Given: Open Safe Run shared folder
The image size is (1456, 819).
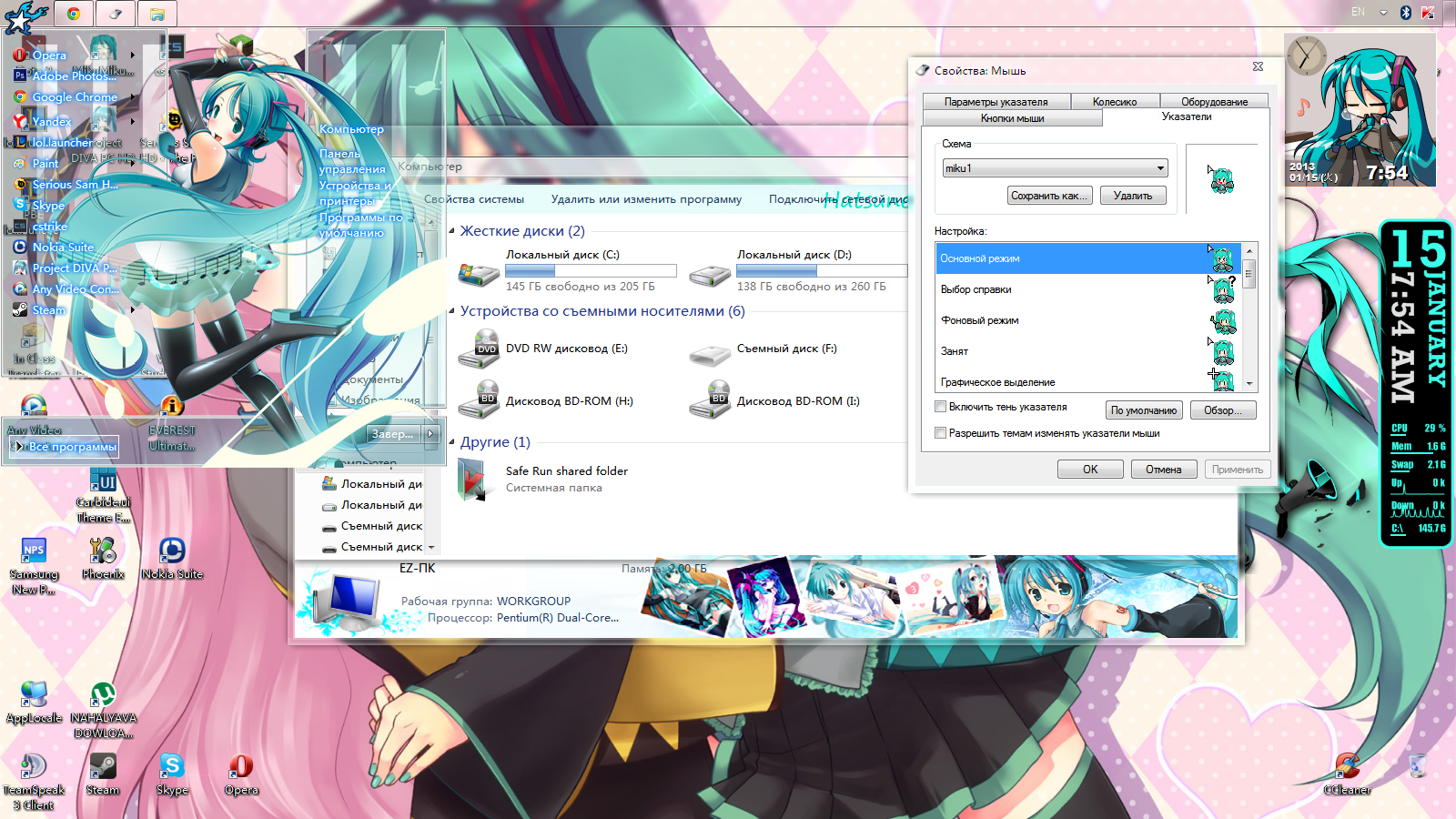Looking at the screenshot, I should pyautogui.click(x=542, y=479).
